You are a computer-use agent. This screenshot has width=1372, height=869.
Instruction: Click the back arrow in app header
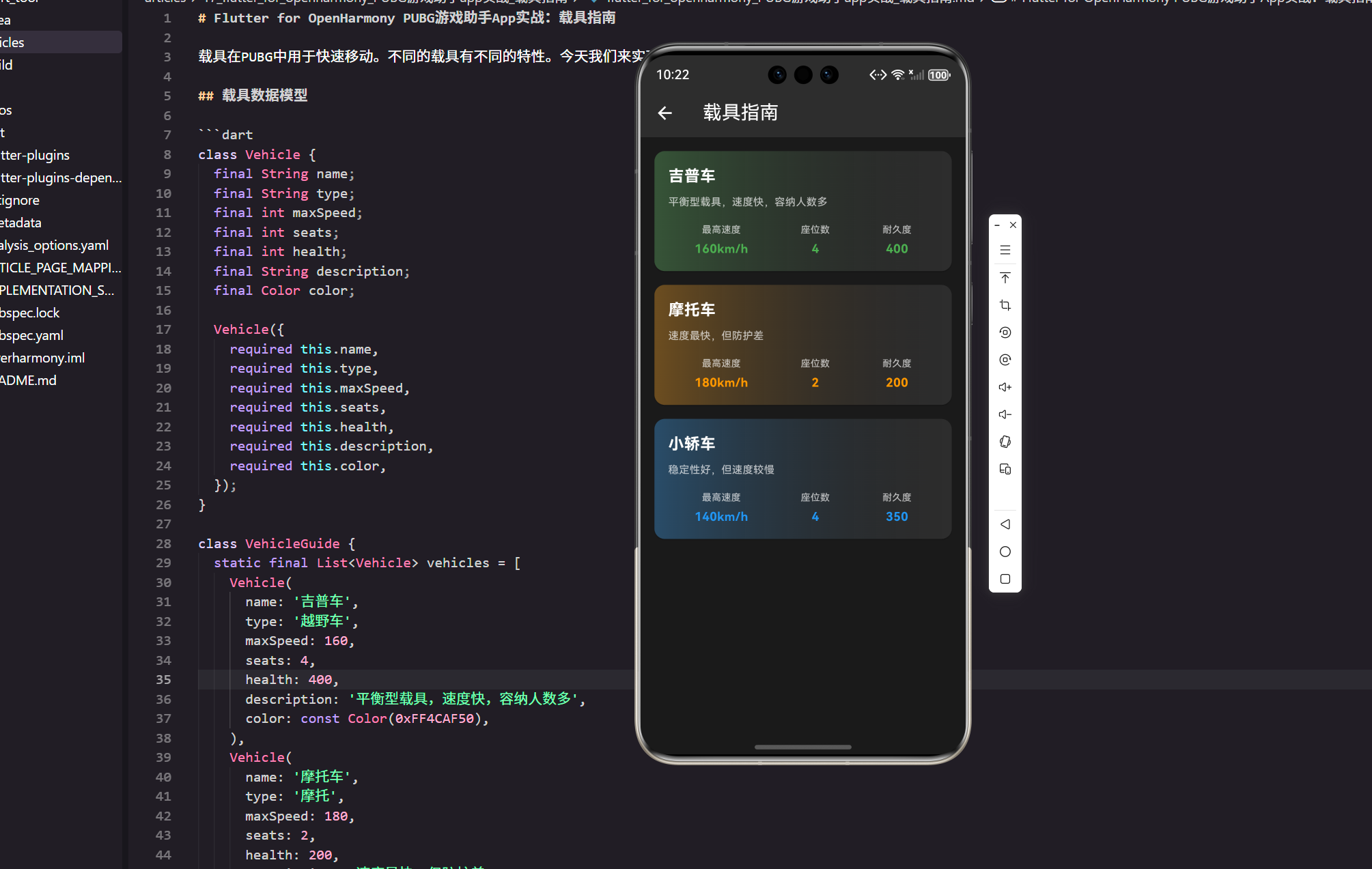tap(664, 113)
